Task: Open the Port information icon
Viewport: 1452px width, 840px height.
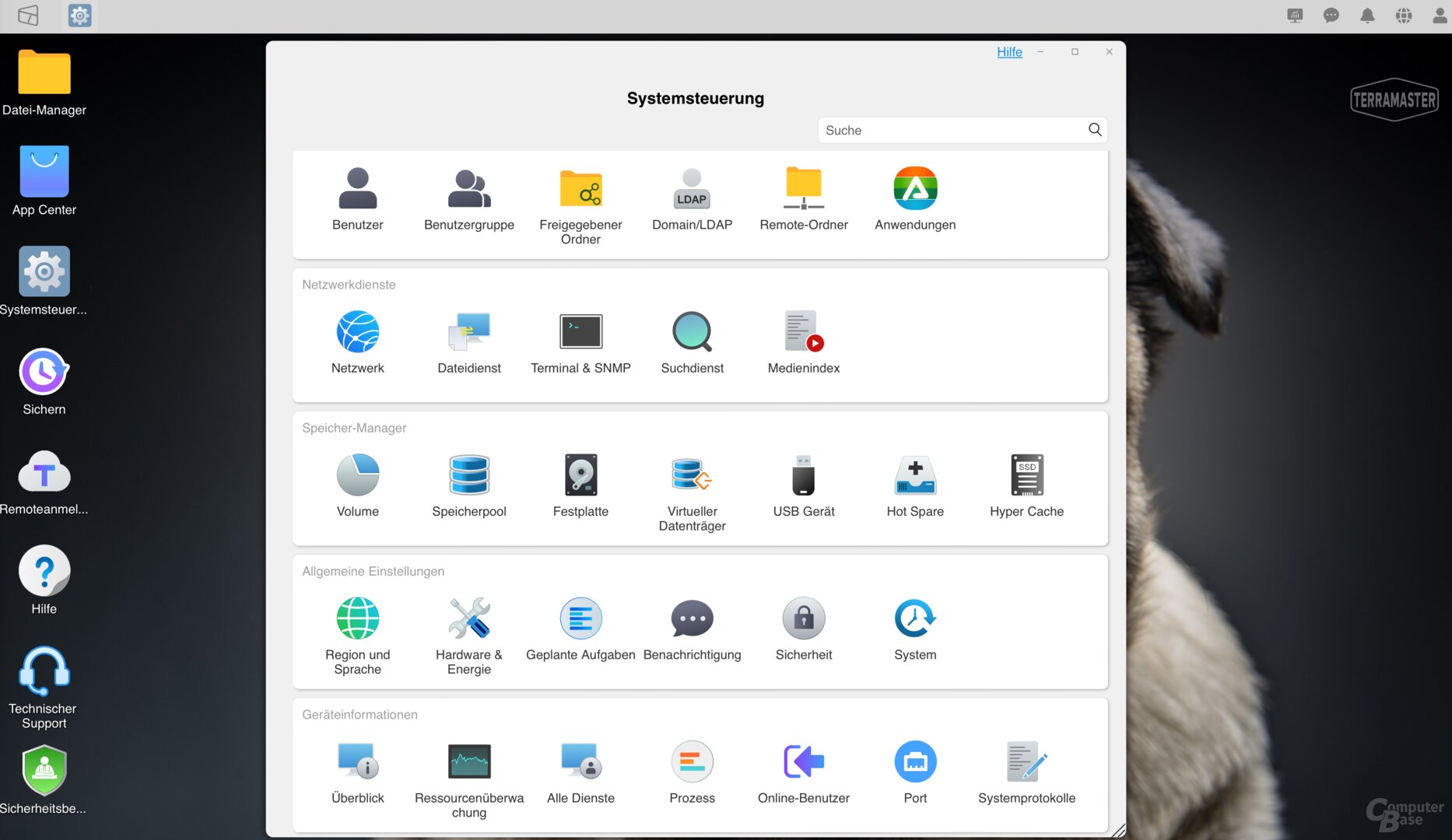Action: [915, 762]
